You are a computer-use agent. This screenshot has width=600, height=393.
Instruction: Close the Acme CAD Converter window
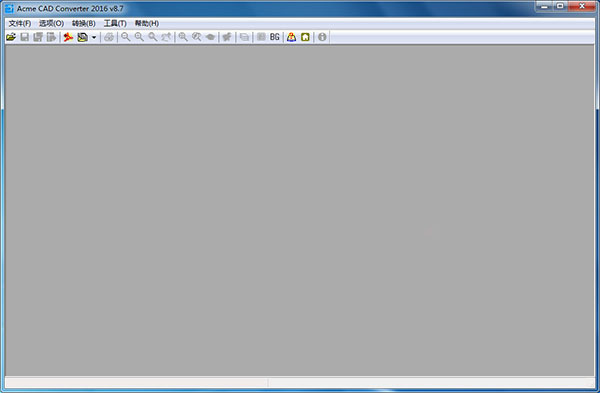pos(582,6)
